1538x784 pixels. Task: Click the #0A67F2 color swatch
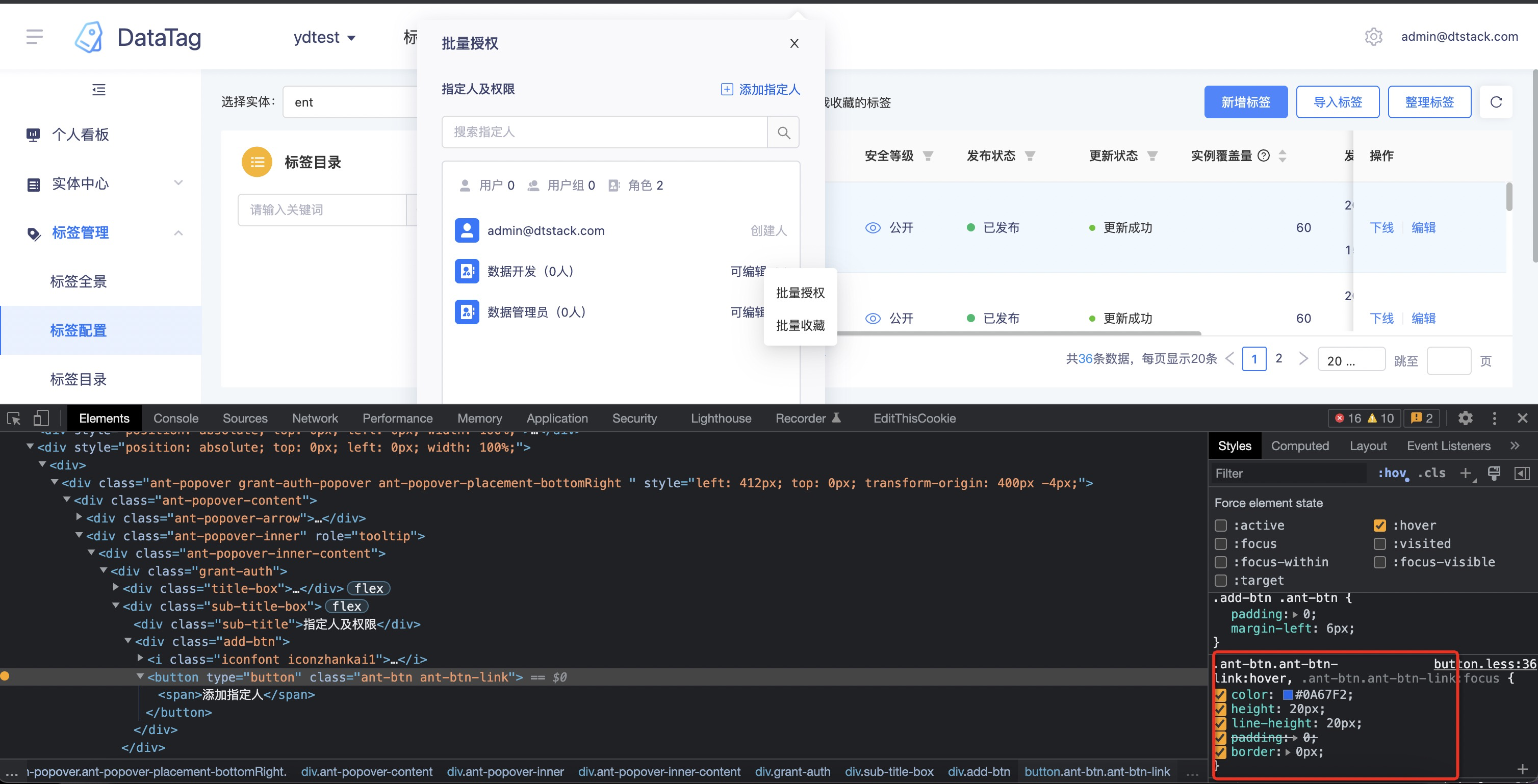pos(1287,694)
